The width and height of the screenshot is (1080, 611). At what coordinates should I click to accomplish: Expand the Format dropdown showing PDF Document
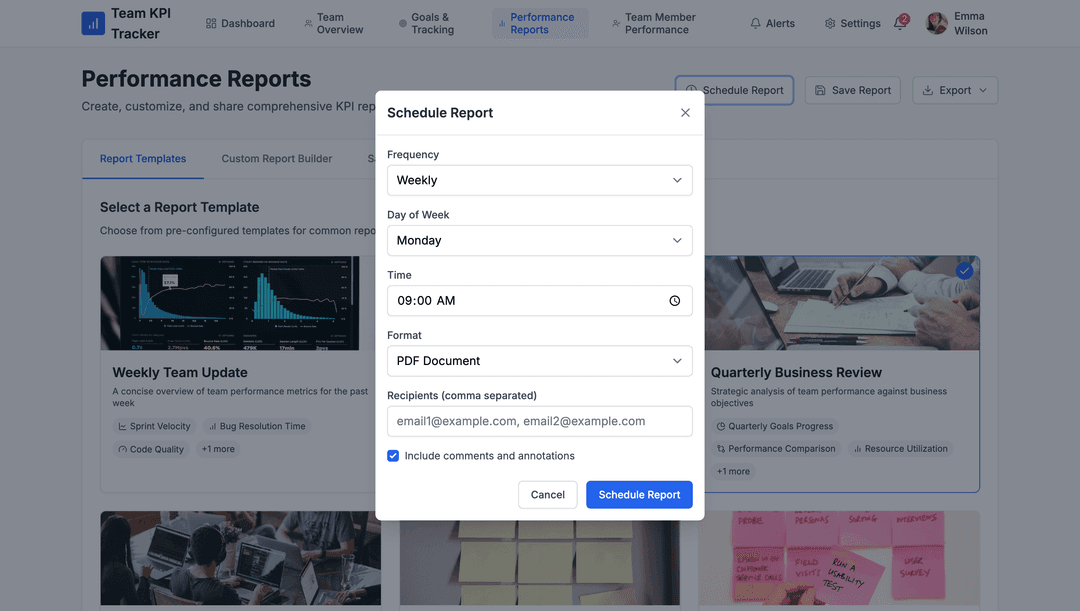[x=540, y=360]
